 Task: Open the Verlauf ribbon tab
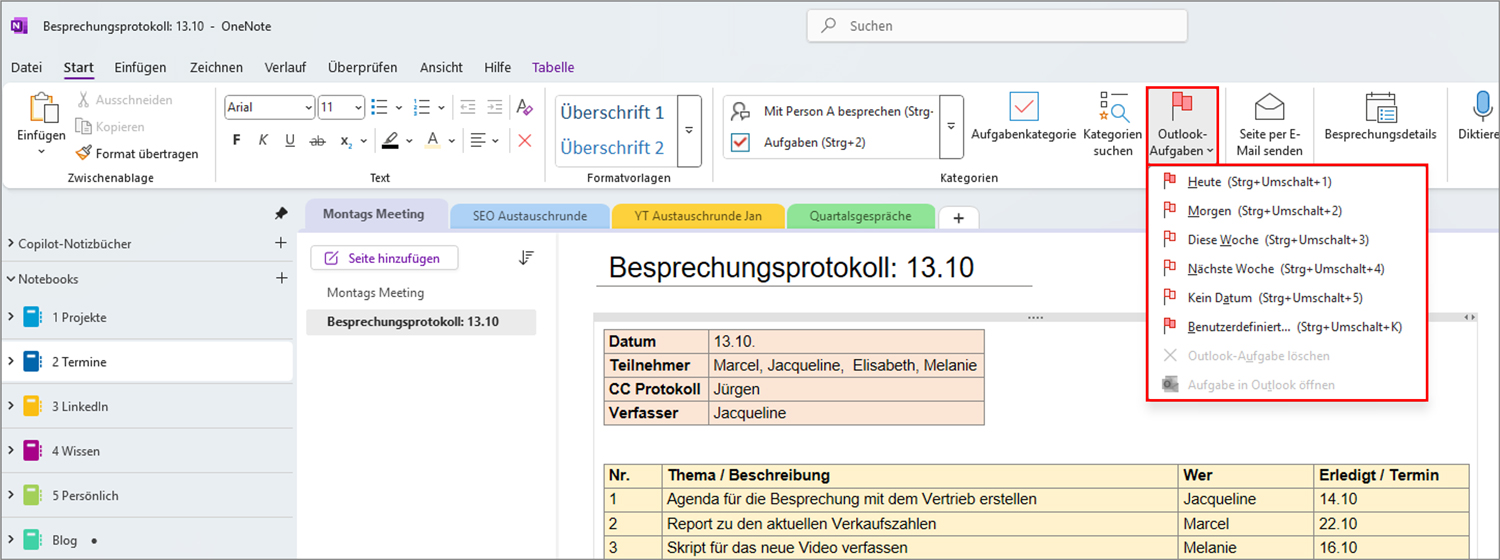(285, 67)
